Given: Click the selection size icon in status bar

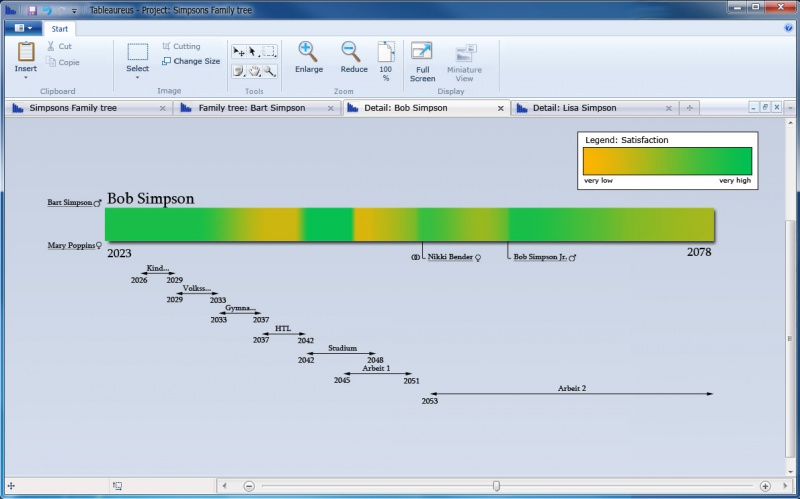Looking at the screenshot, I should pos(117,486).
